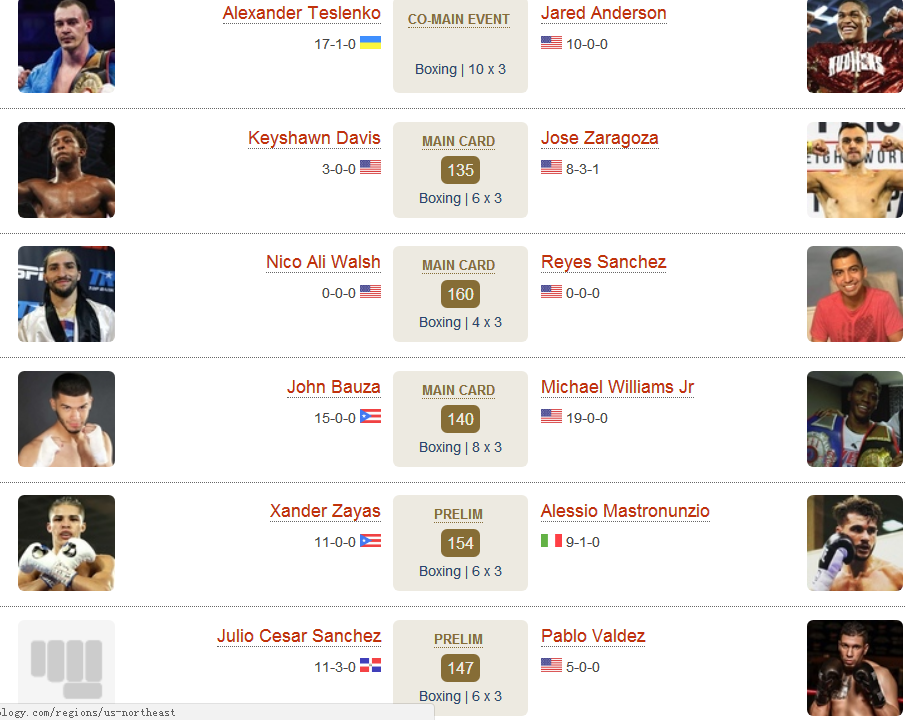Open Jose Zaragoza photo thumbnail

(855, 170)
